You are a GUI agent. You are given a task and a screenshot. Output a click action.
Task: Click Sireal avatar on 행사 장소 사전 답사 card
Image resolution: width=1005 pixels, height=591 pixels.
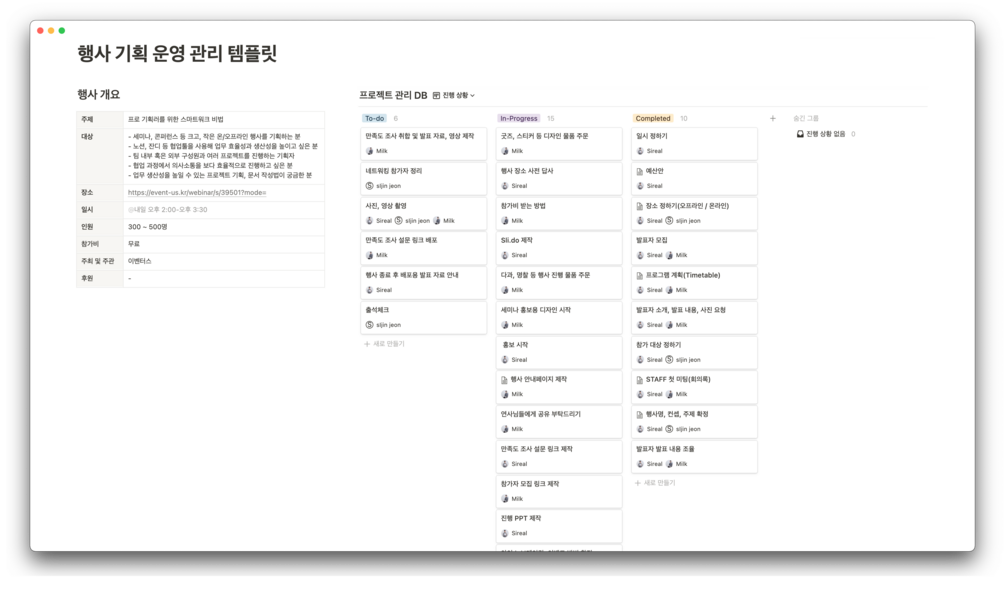point(504,186)
